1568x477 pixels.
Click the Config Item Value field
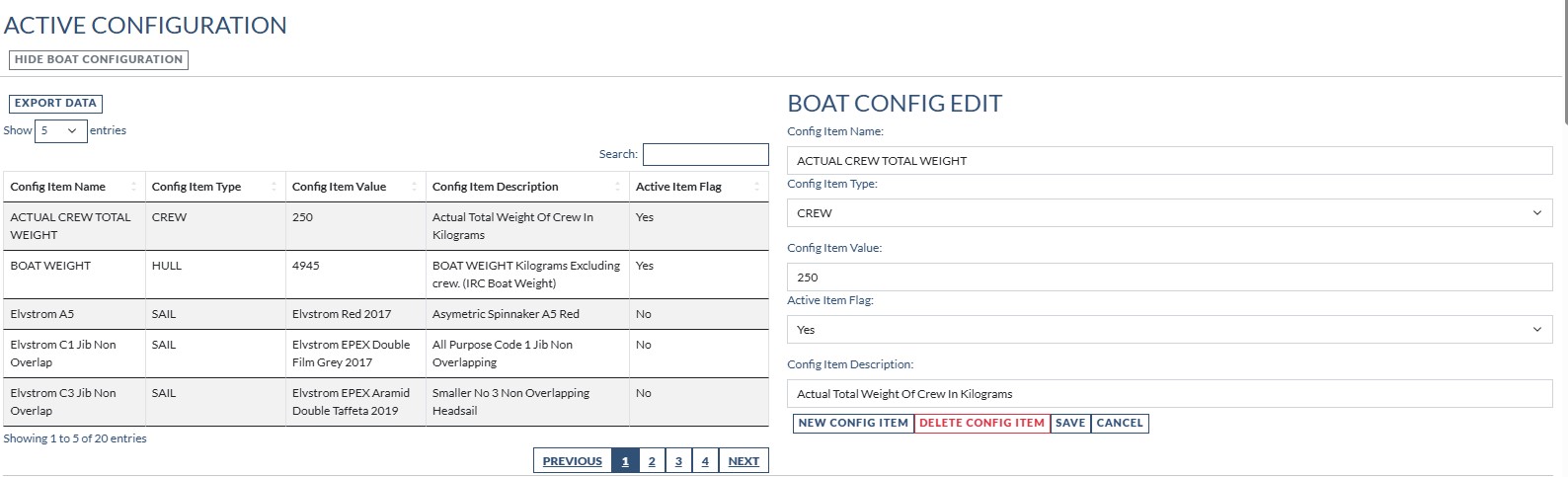(x=1169, y=278)
